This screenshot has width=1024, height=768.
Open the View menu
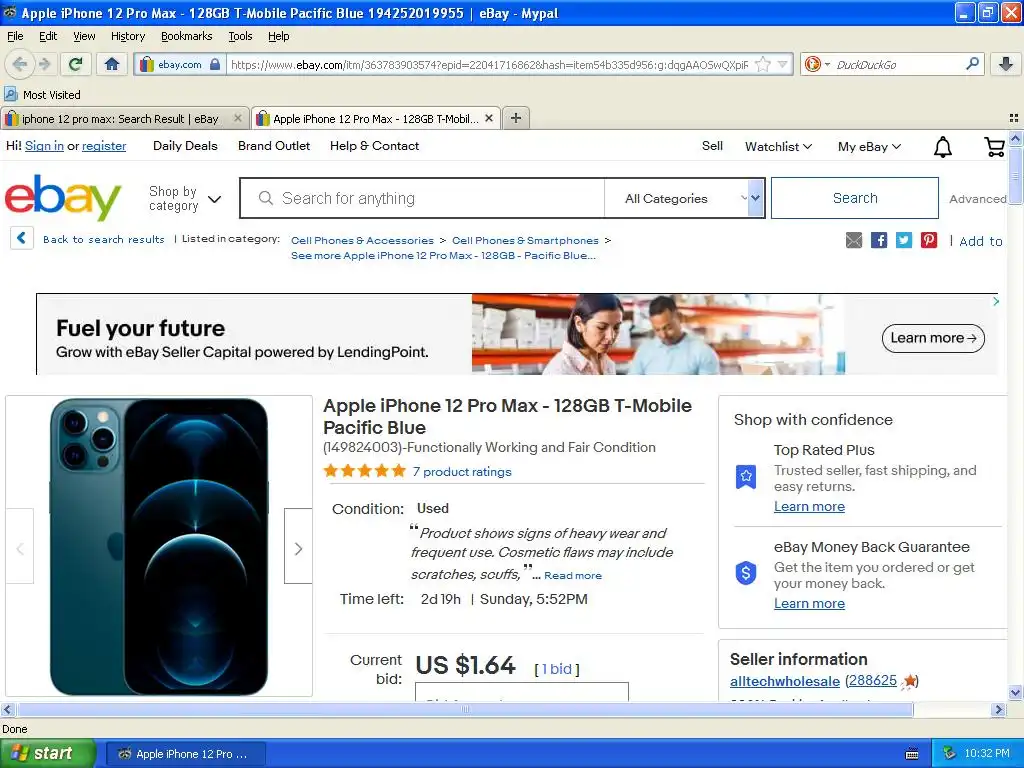84,36
